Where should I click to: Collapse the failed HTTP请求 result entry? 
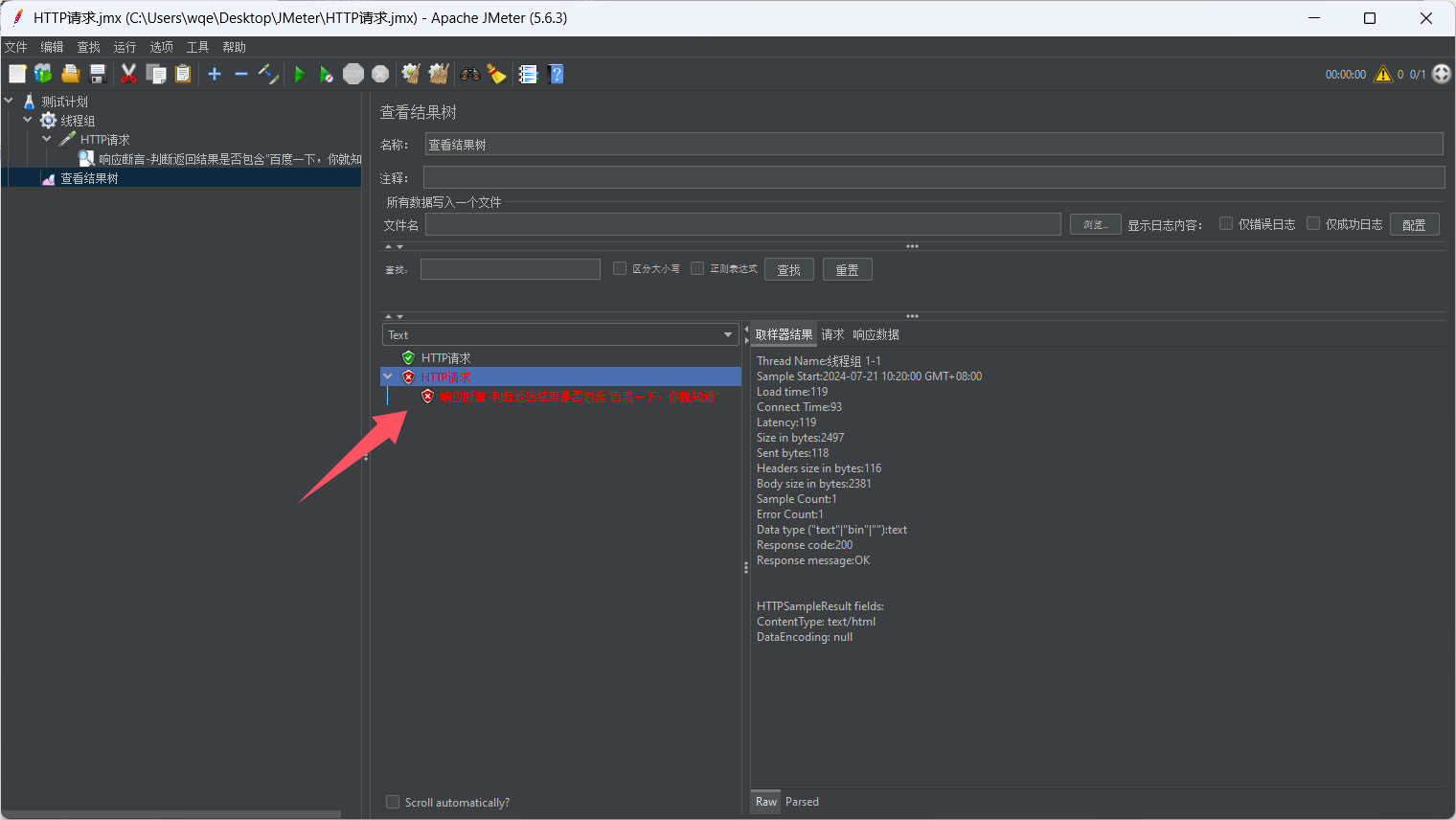(x=388, y=376)
